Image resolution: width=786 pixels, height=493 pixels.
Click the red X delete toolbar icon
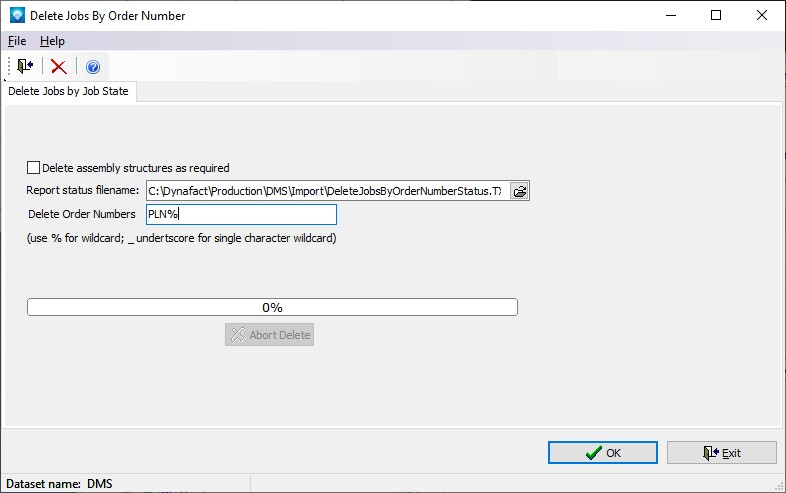tap(59, 67)
